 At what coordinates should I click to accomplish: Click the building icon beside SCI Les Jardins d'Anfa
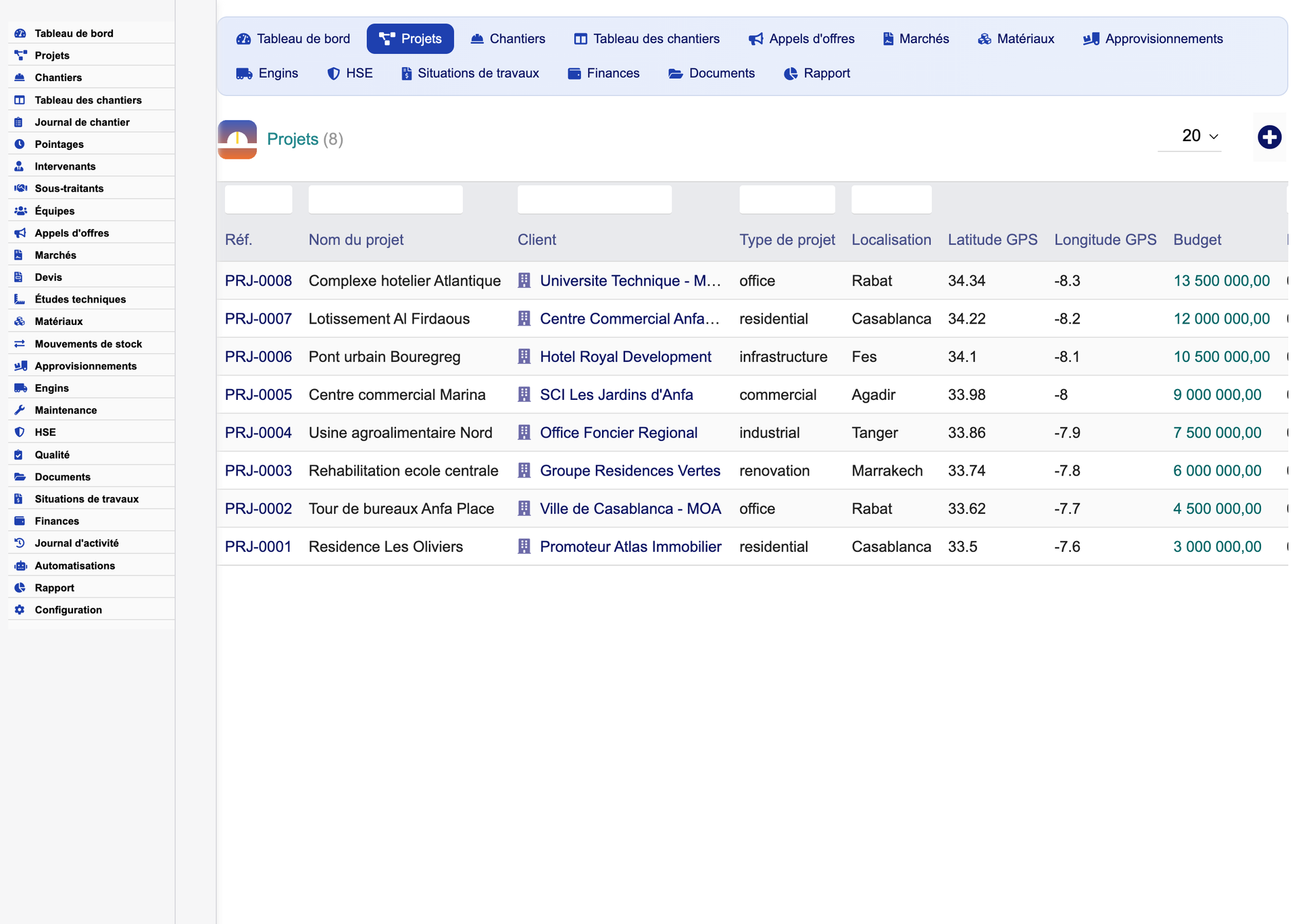click(x=524, y=394)
